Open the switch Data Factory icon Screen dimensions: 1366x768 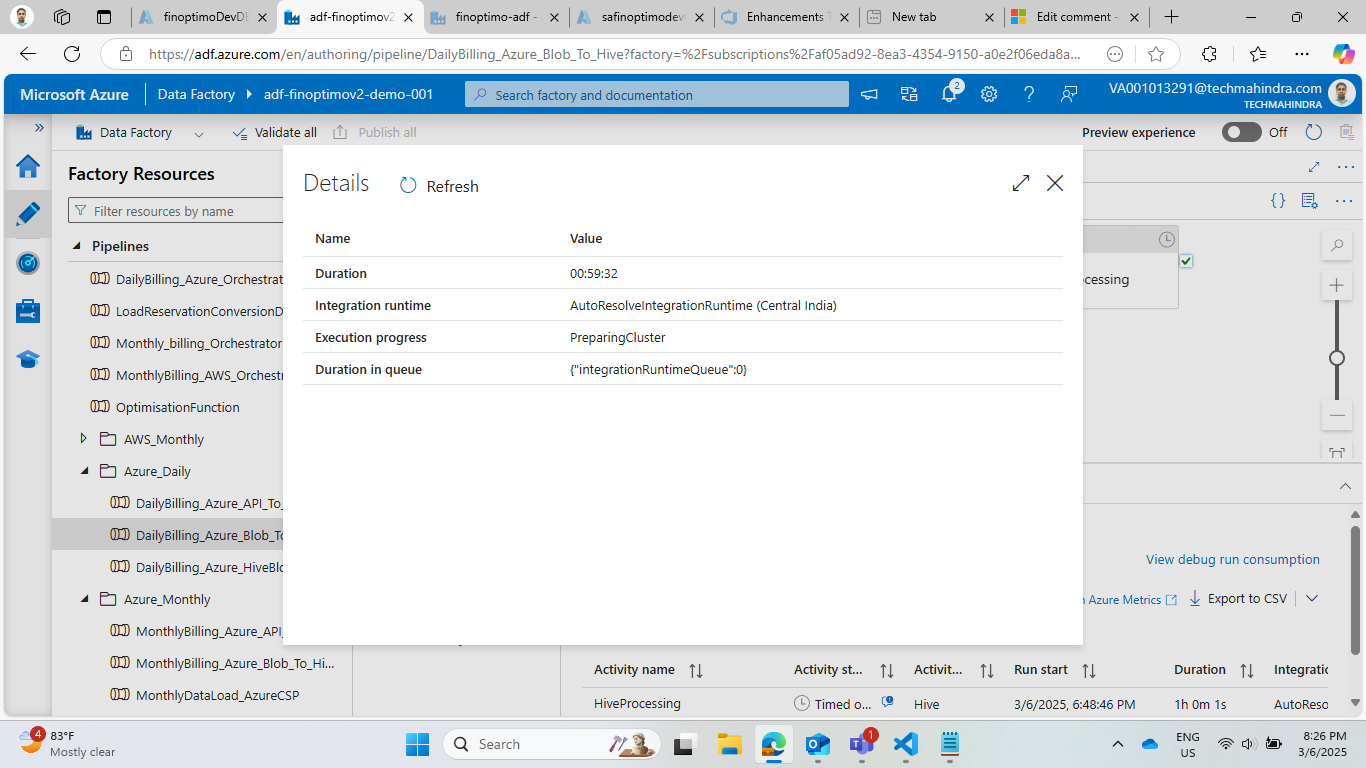(909, 94)
